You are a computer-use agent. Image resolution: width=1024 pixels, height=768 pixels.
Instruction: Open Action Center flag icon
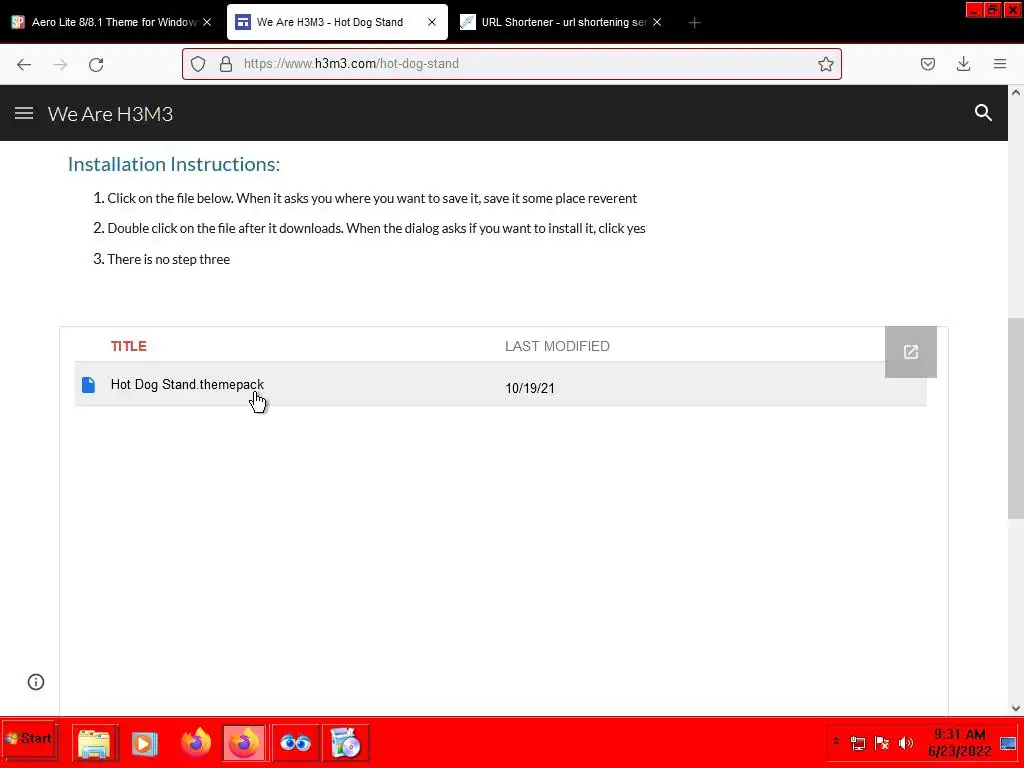pyautogui.click(x=881, y=743)
